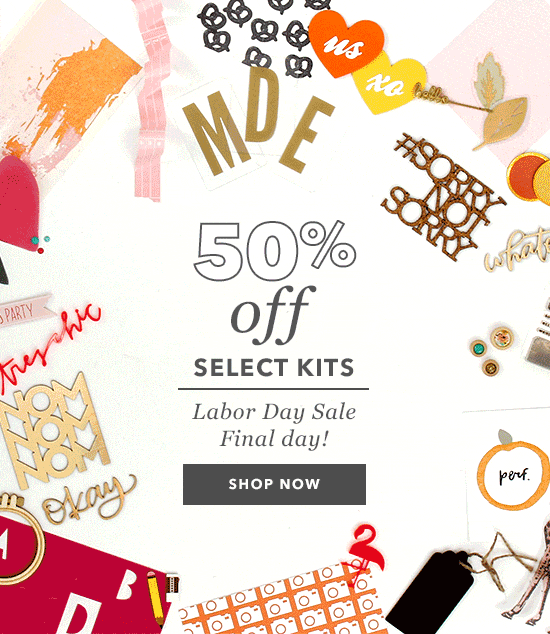The image size is (550, 634).
Task: Select the yellow pencil sticker
Action: (156, 598)
